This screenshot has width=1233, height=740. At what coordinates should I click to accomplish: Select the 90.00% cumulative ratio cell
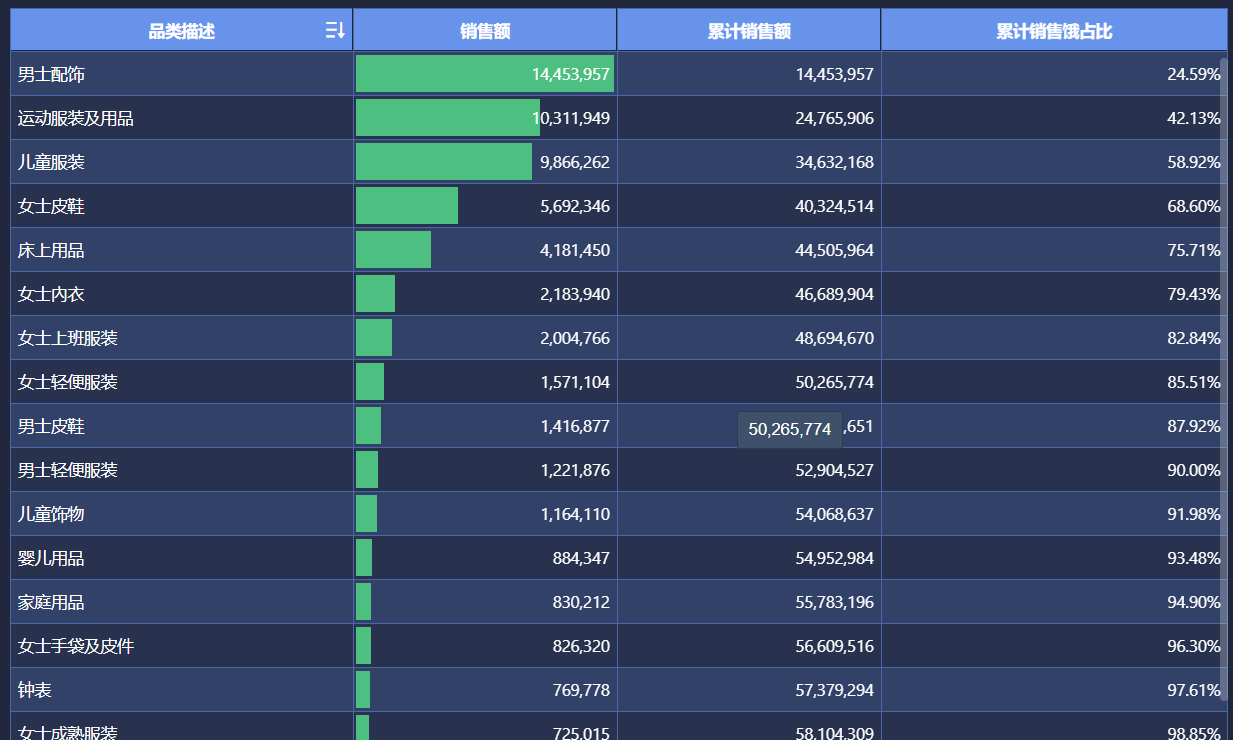[1193, 470]
